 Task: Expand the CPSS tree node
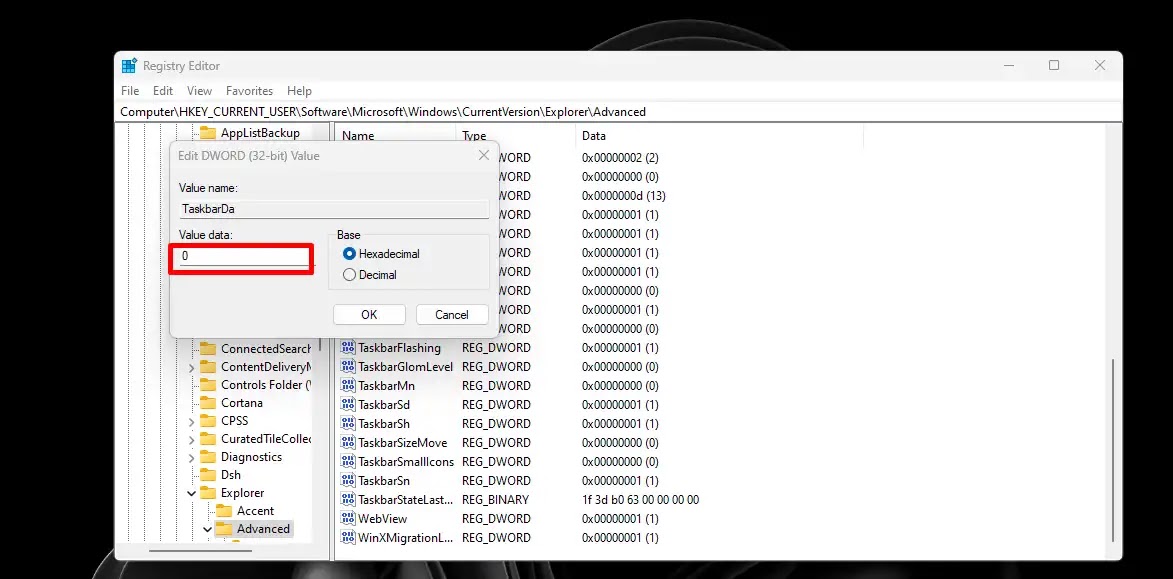pyautogui.click(x=191, y=421)
